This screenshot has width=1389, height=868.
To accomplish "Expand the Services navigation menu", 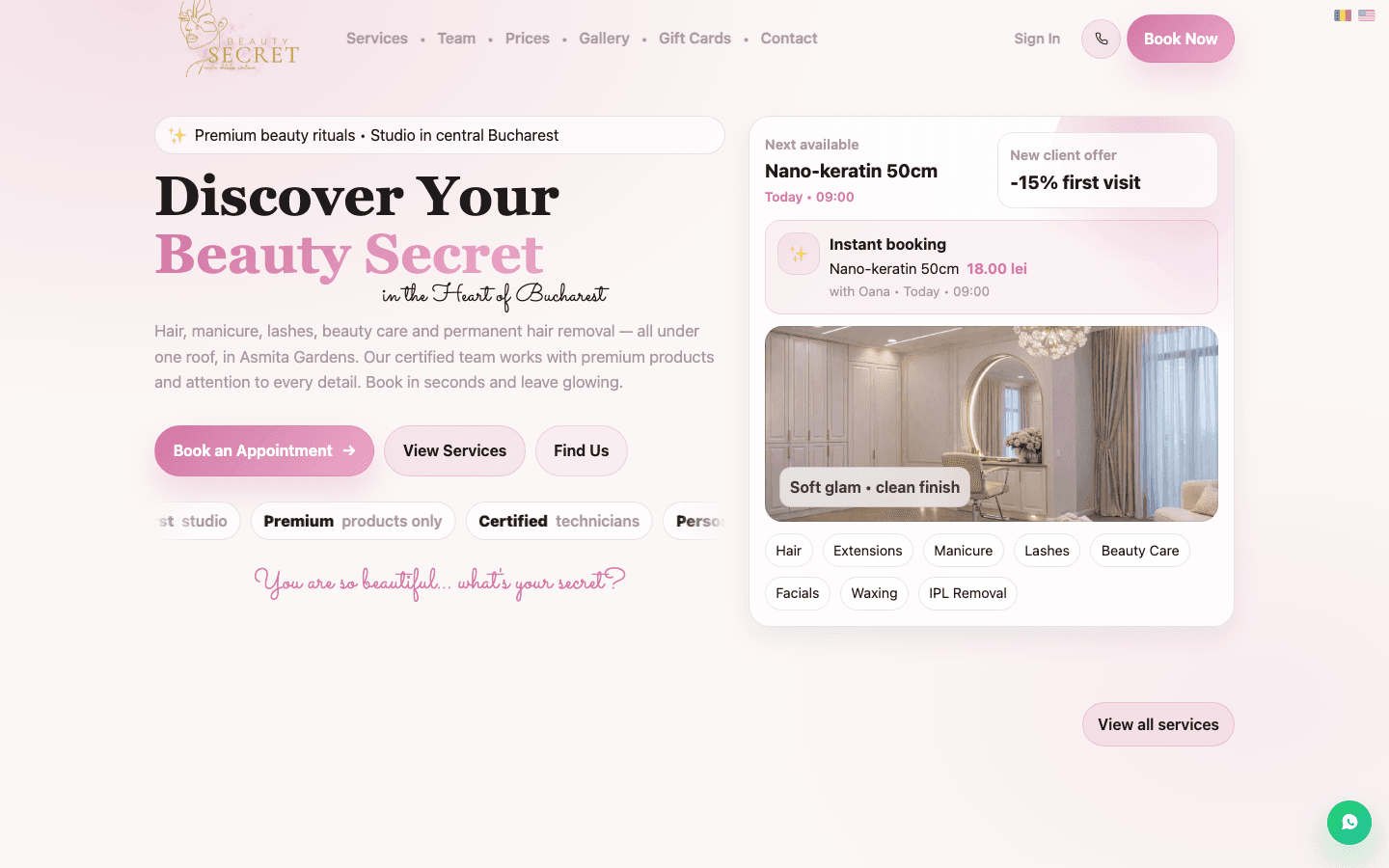I will [x=376, y=39].
